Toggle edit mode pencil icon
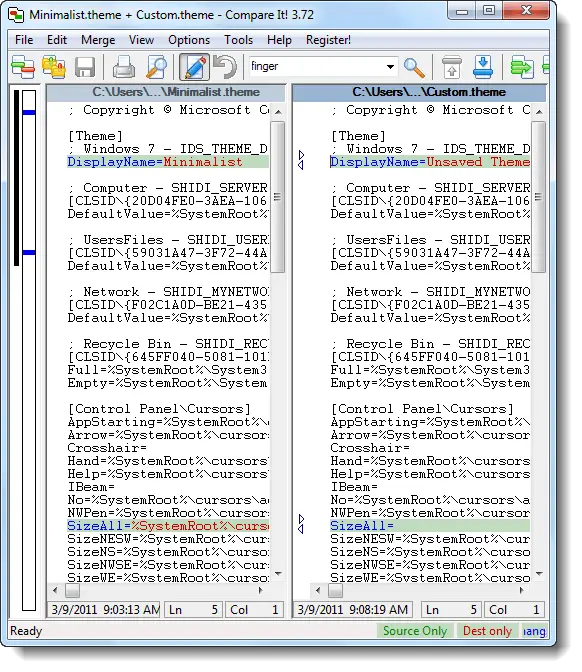This screenshot has height=672, width=582. tap(194, 67)
